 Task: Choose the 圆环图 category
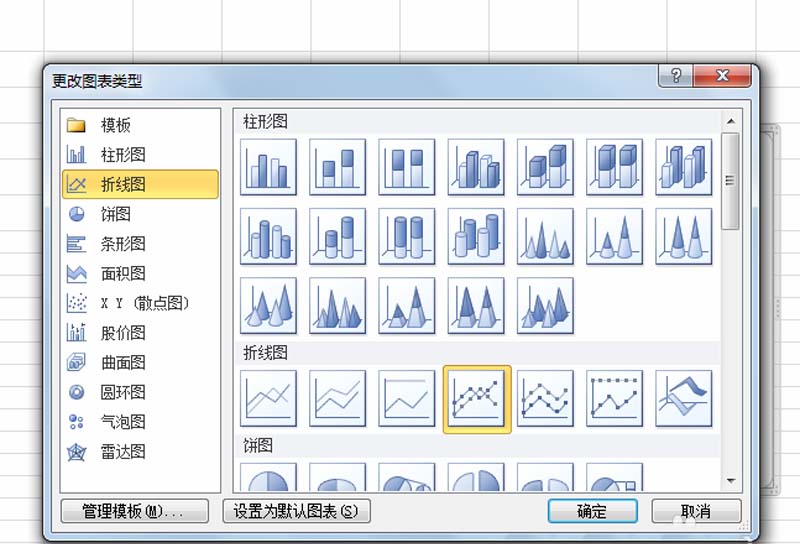(140, 392)
